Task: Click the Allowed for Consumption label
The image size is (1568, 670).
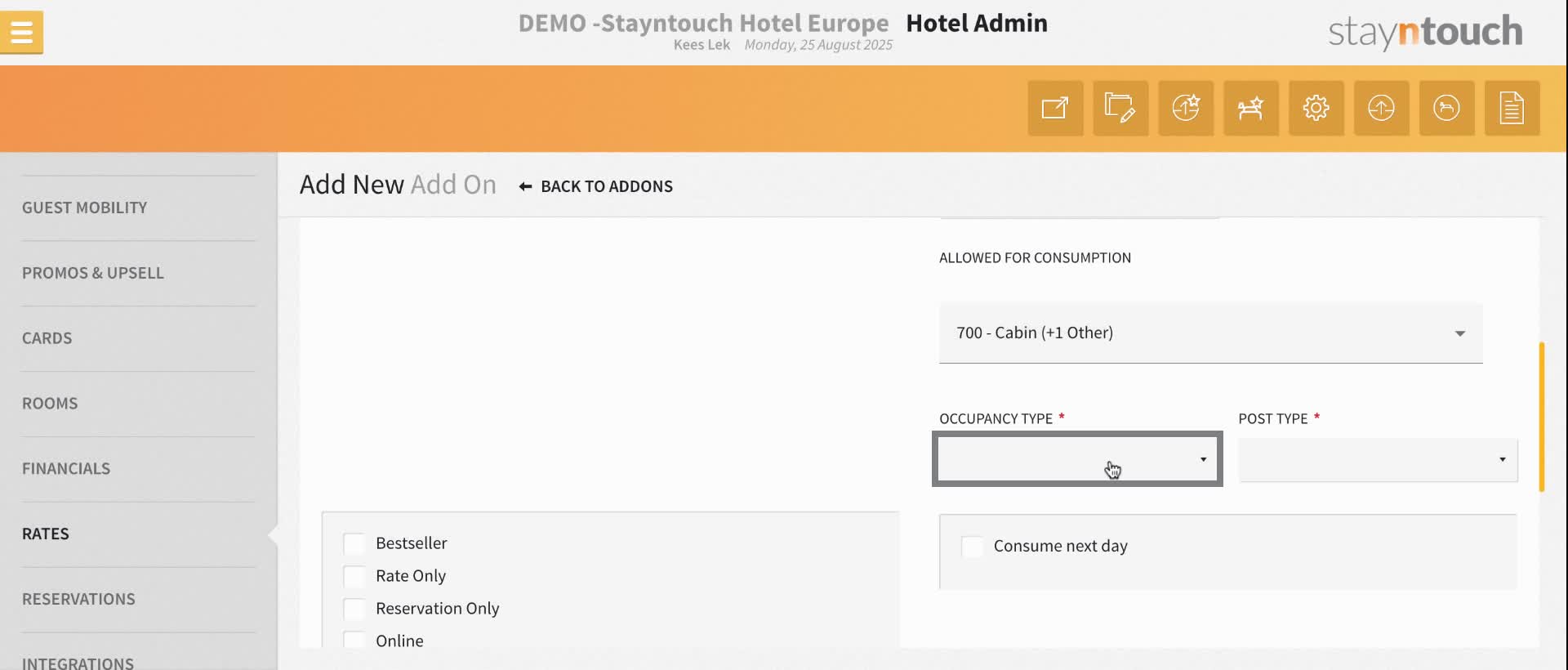Action: click(1035, 257)
